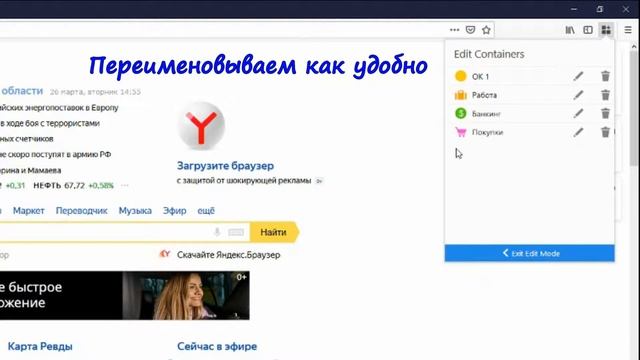640x360 pixels.
Task: Click Exit Edit Mode button
Action: [x=529, y=253]
